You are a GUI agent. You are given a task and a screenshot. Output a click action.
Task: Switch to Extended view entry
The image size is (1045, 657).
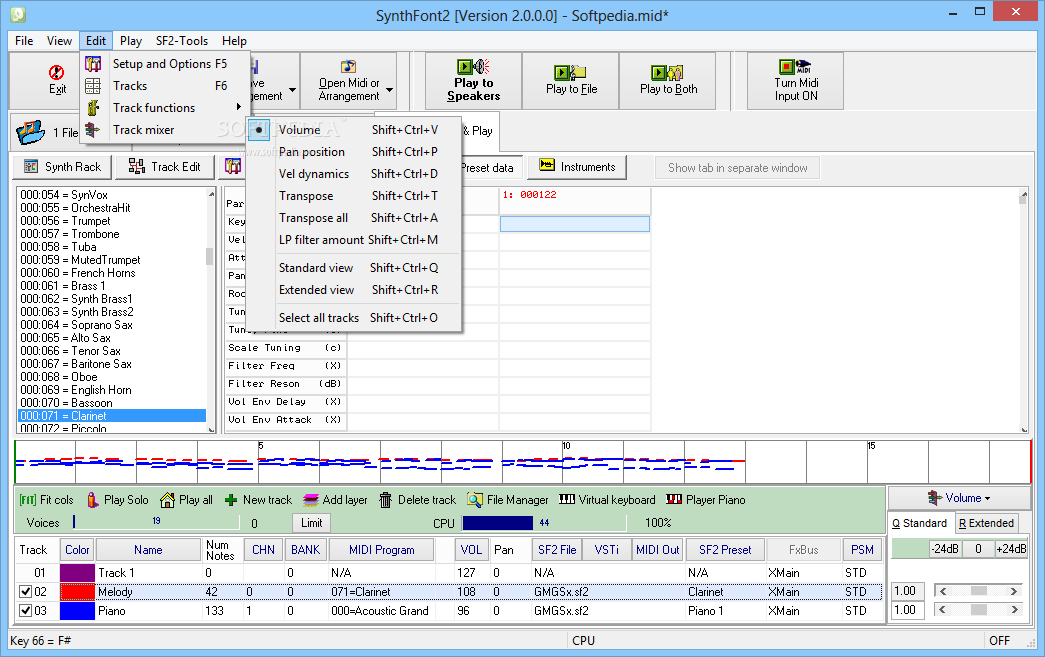[353, 290]
